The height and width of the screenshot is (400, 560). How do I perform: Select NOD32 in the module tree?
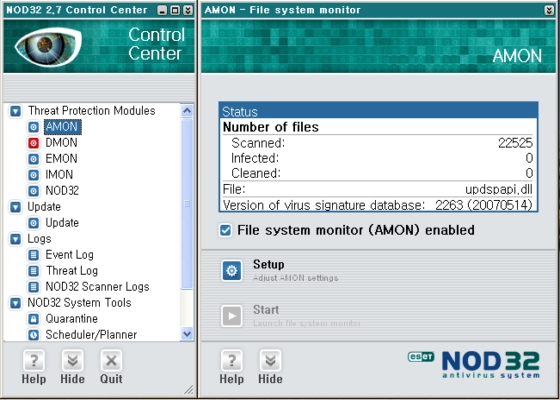pos(62,191)
